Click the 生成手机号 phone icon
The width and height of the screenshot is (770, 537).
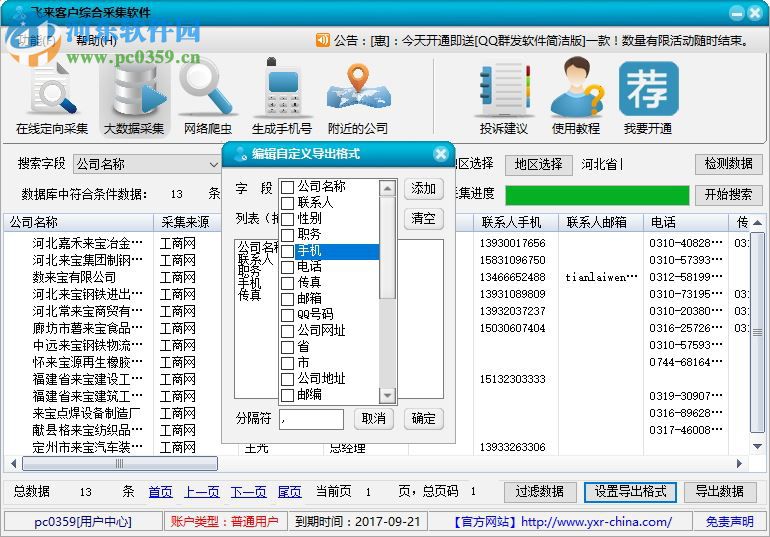coord(281,94)
